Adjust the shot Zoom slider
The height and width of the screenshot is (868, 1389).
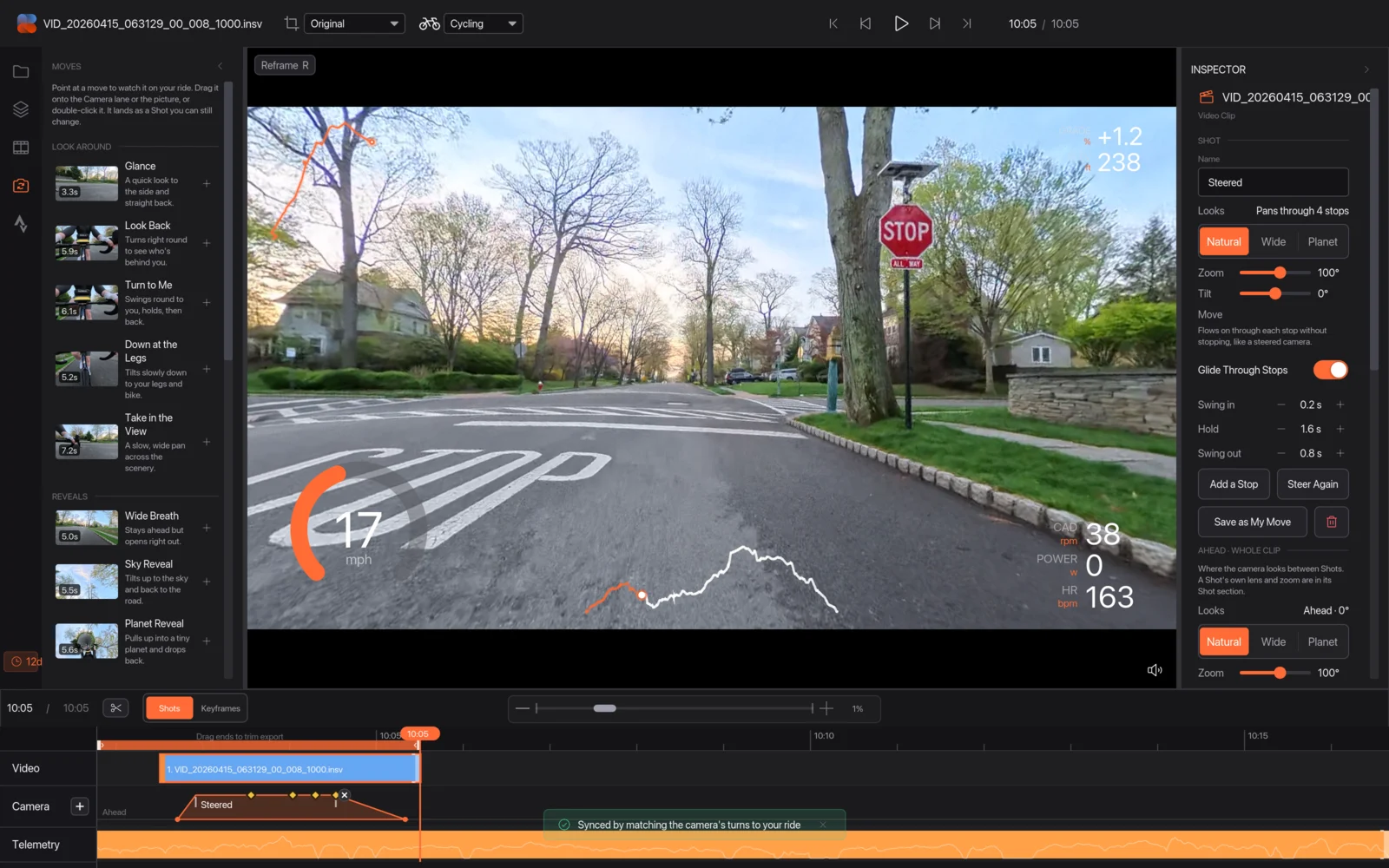1280,273
